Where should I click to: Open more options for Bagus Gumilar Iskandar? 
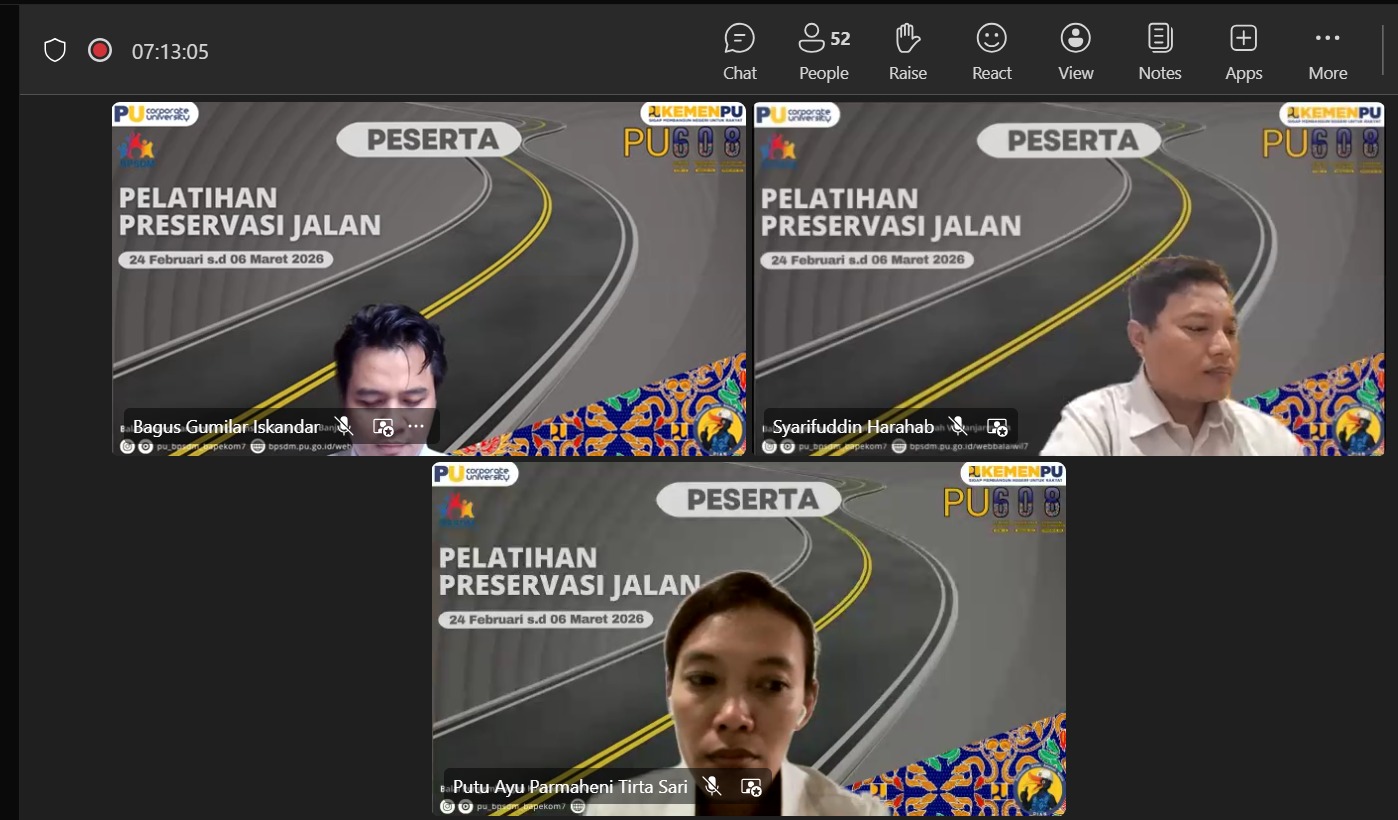(416, 427)
